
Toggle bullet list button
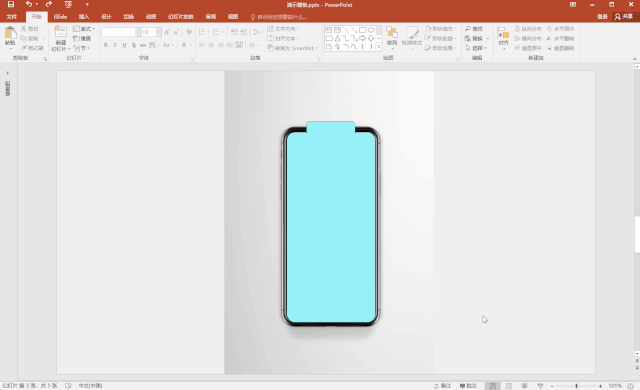(202, 32)
